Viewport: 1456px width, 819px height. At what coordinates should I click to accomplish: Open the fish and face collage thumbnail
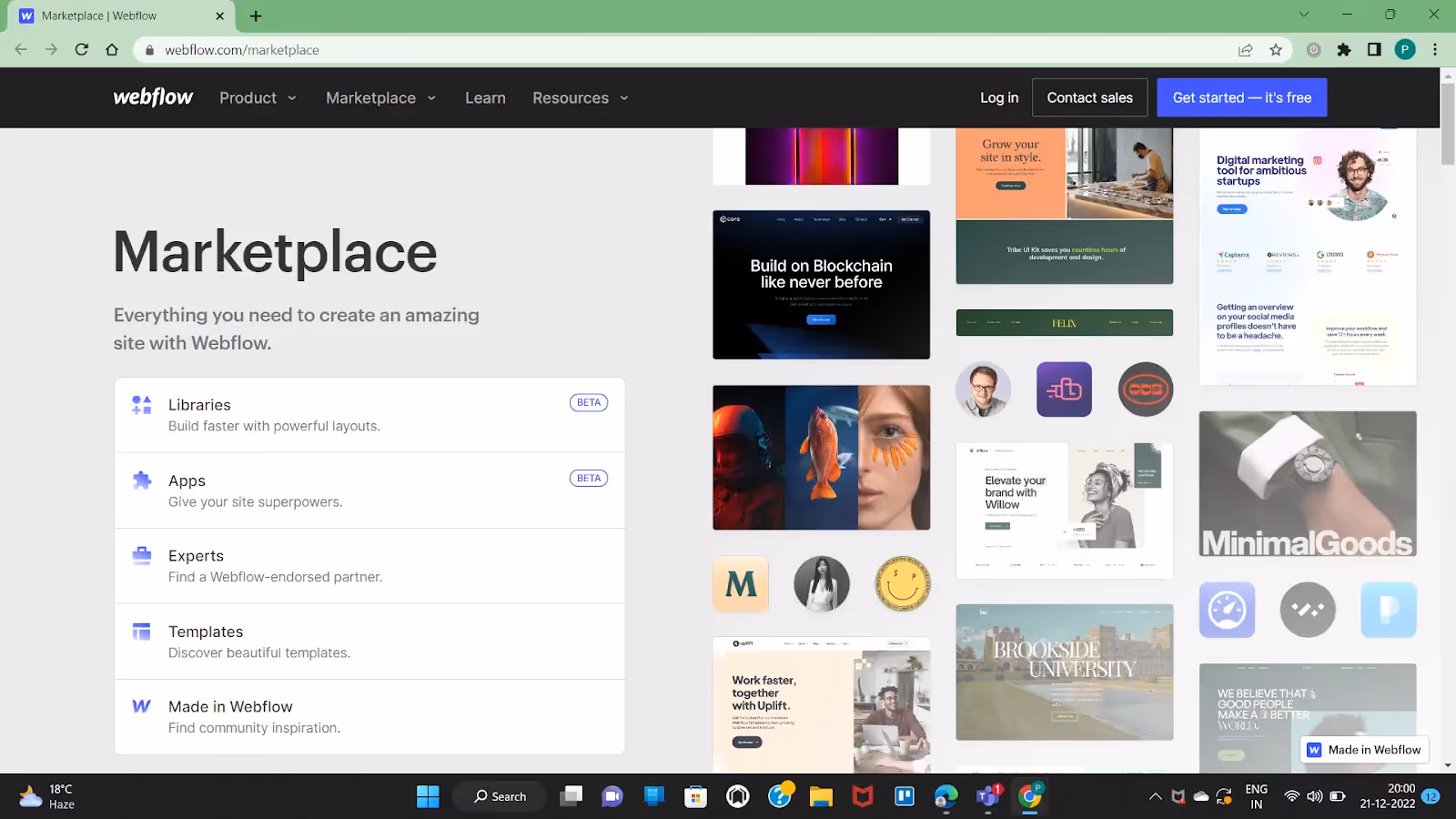[x=821, y=458]
